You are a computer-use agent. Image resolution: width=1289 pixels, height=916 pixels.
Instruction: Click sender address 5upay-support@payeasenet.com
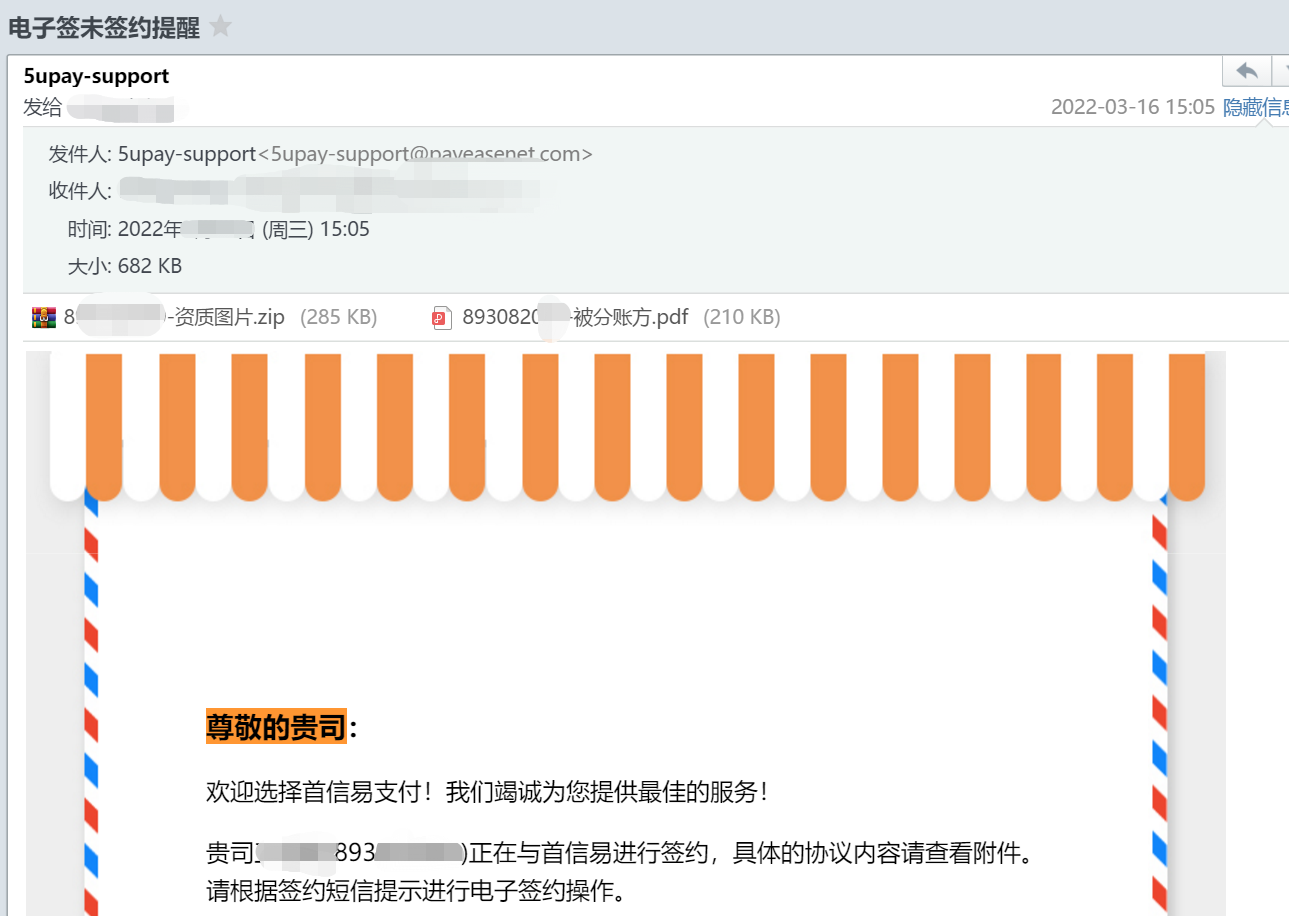click(425, 154)
